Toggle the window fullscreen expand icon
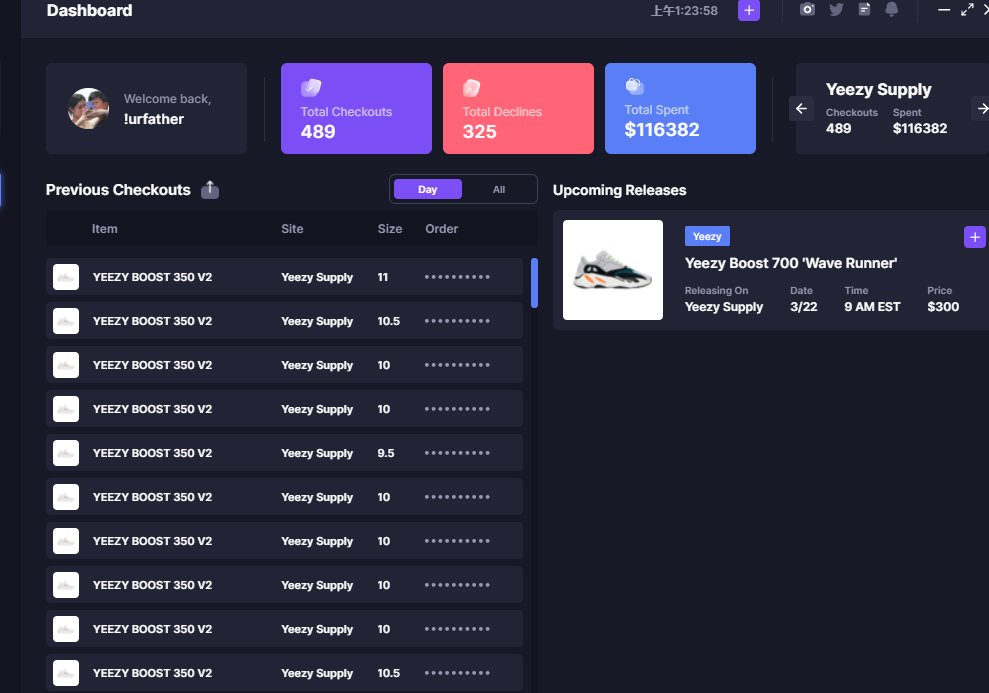 (967, 9)
